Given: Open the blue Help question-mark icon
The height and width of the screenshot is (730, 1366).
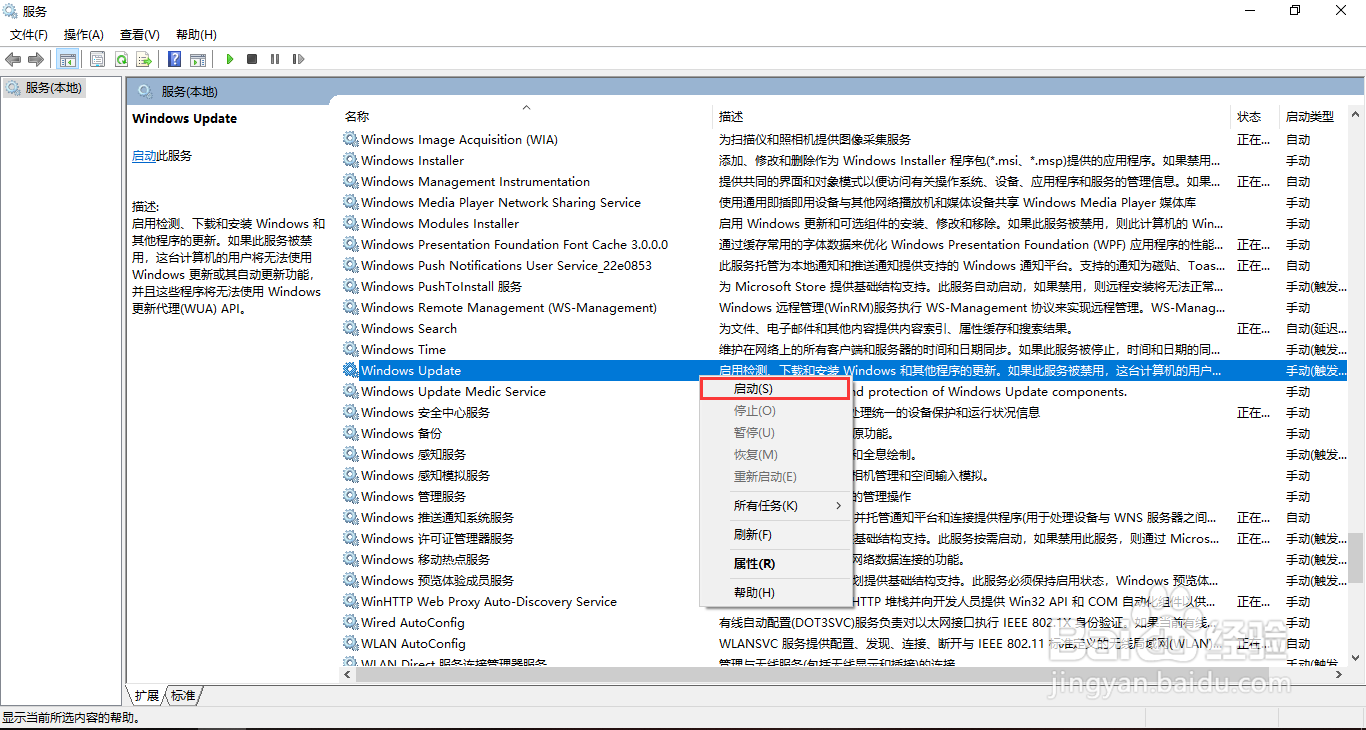Looking at the screenshot, I should tap(175, 59).
